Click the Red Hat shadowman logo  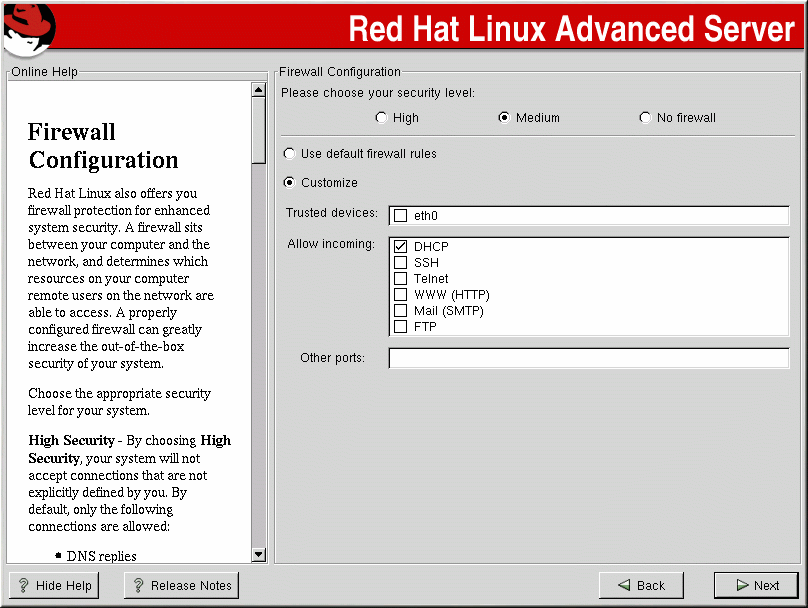click(x=29, y=30)
